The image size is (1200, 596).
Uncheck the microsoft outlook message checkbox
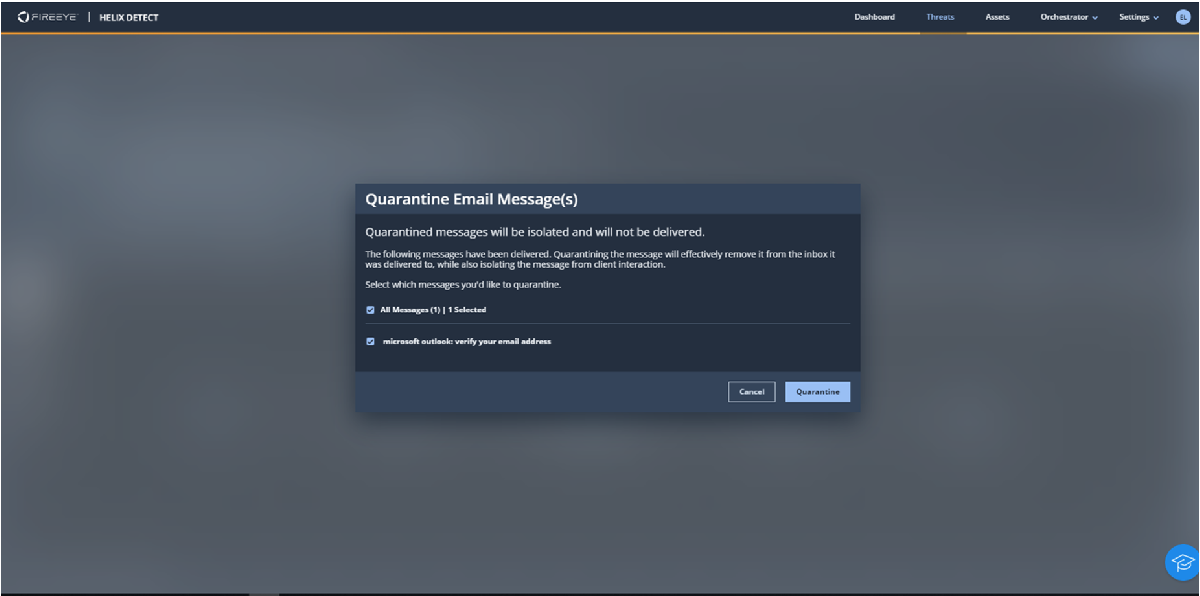pos(371,341)
